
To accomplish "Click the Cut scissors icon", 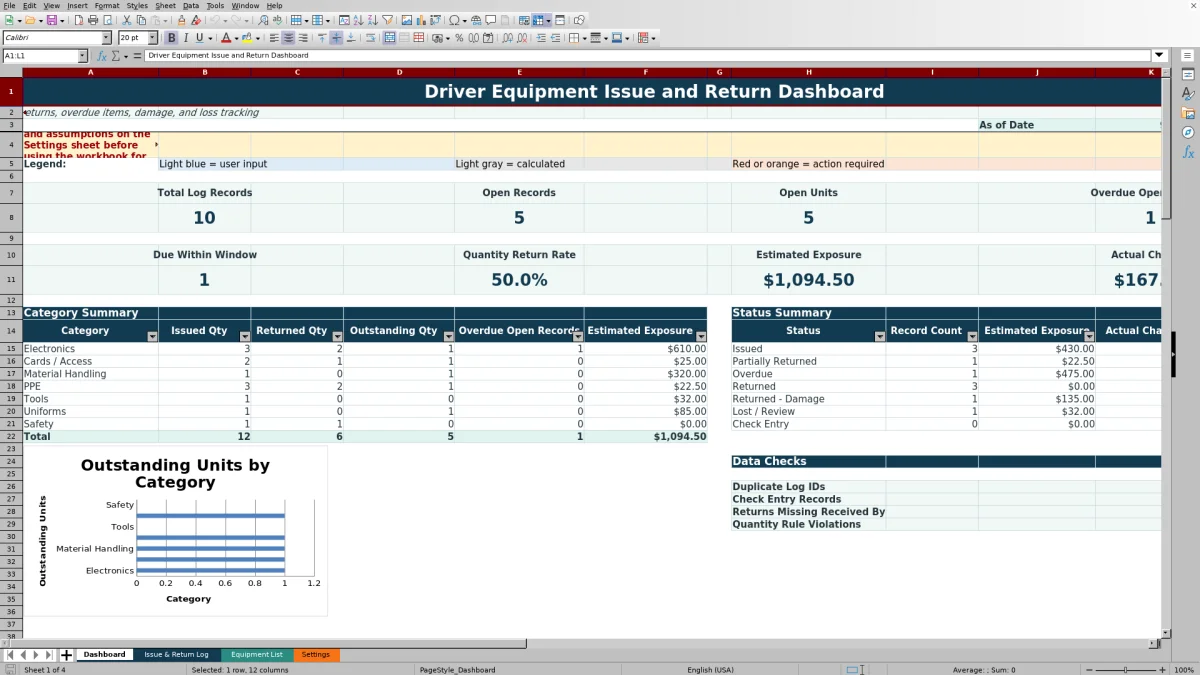I will [126, 20].
